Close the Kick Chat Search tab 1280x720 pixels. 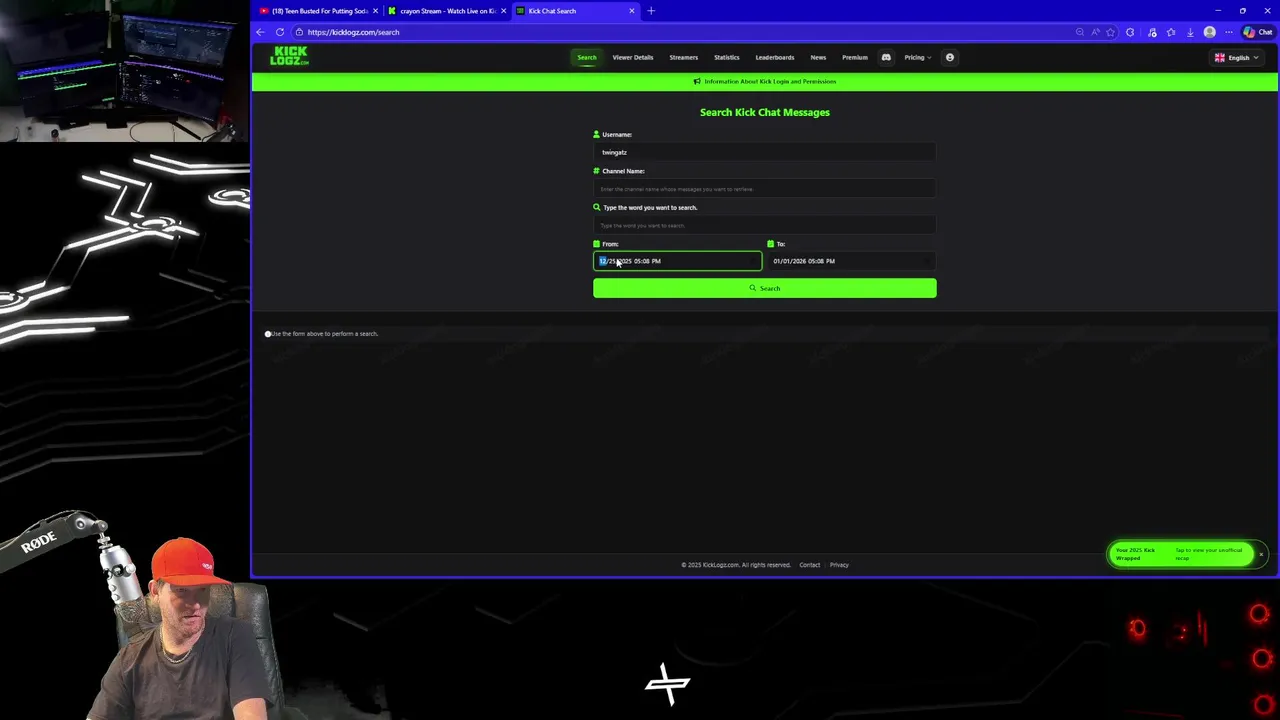tap(631, 11)
